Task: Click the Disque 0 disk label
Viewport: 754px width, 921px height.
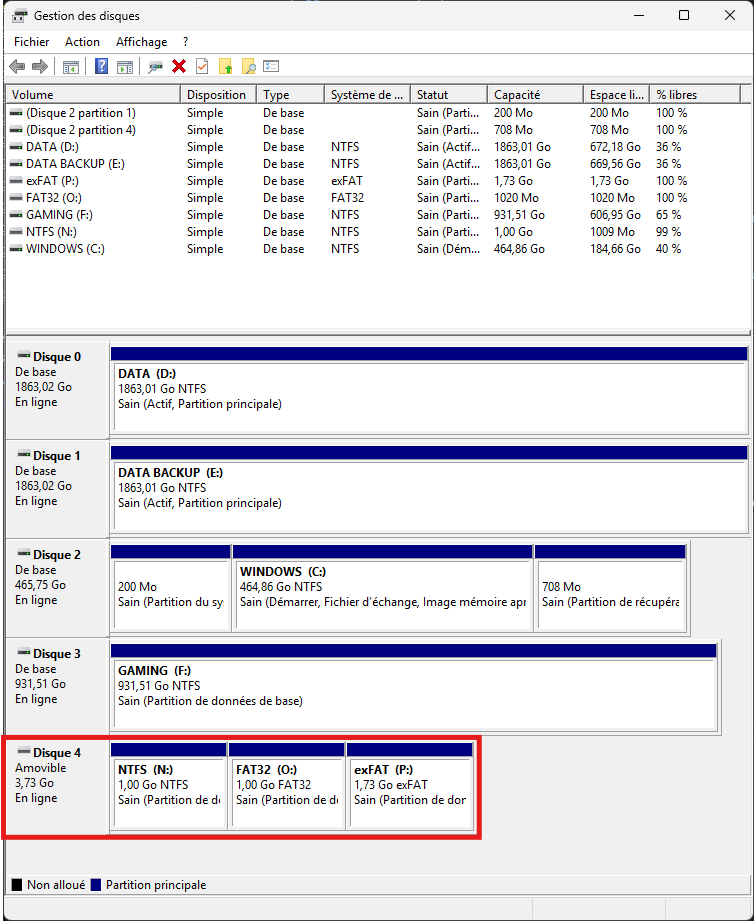Action: [57, 357]
